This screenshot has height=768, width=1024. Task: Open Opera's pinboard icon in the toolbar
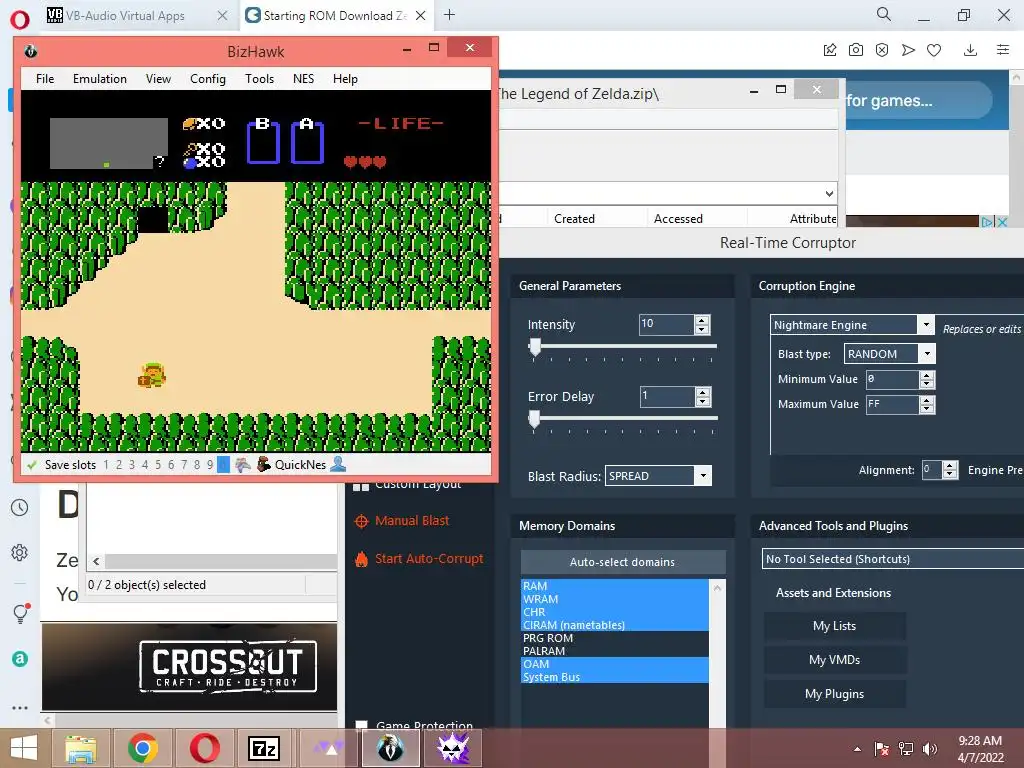(829, 50)
